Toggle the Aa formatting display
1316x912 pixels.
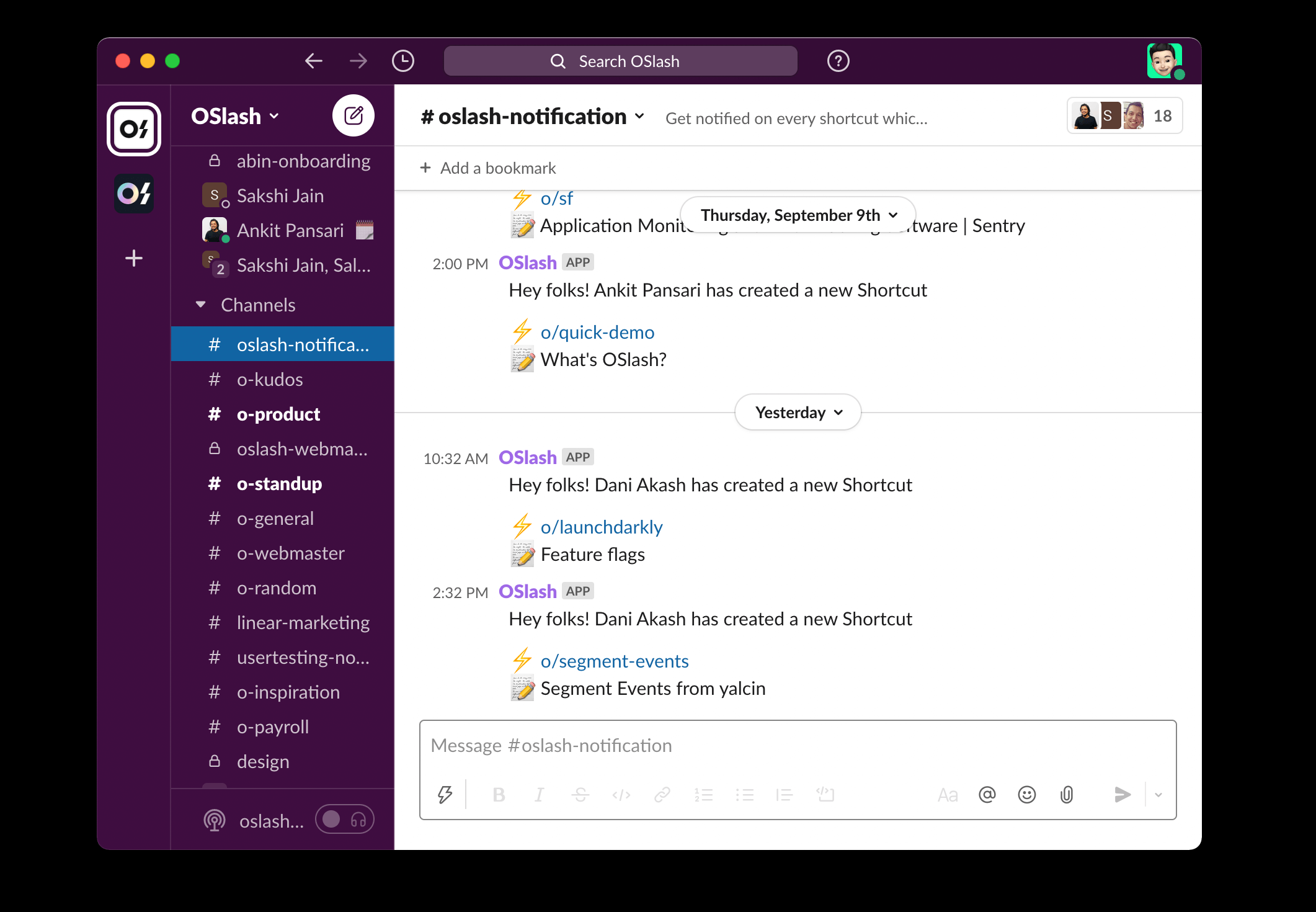(x=948, y=795)
